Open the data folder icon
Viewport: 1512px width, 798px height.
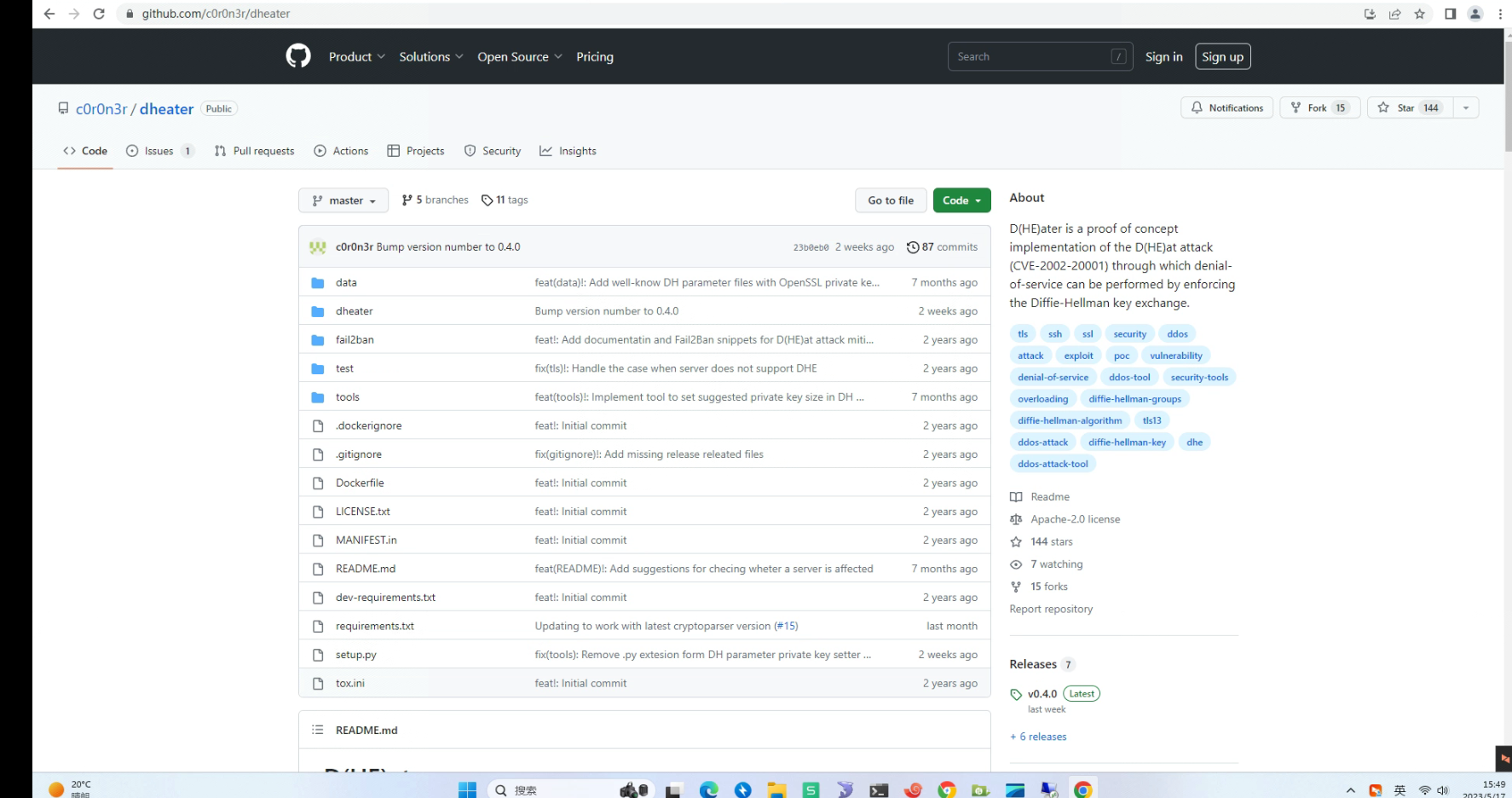318,283
